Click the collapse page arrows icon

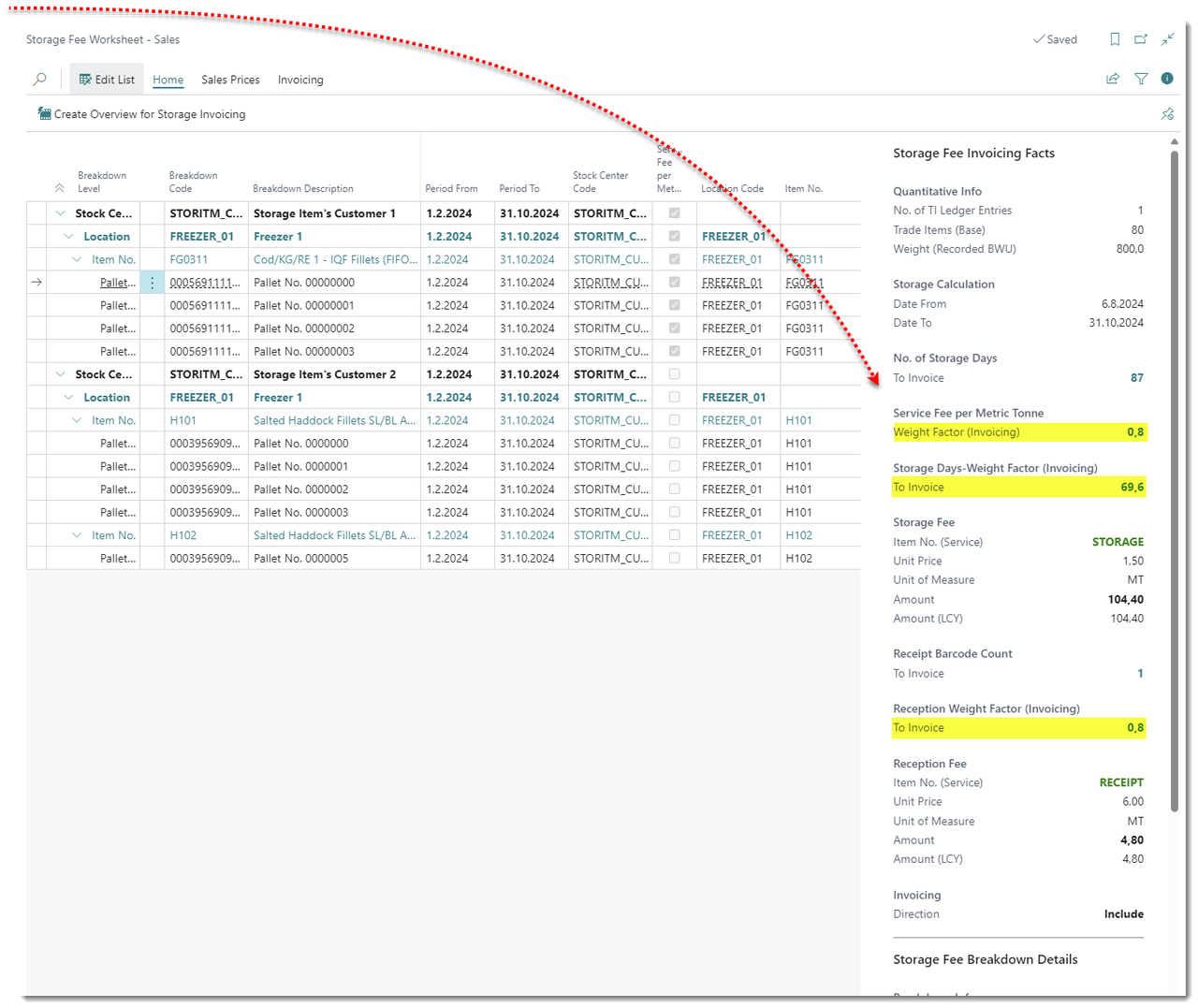pos(1167,39)
